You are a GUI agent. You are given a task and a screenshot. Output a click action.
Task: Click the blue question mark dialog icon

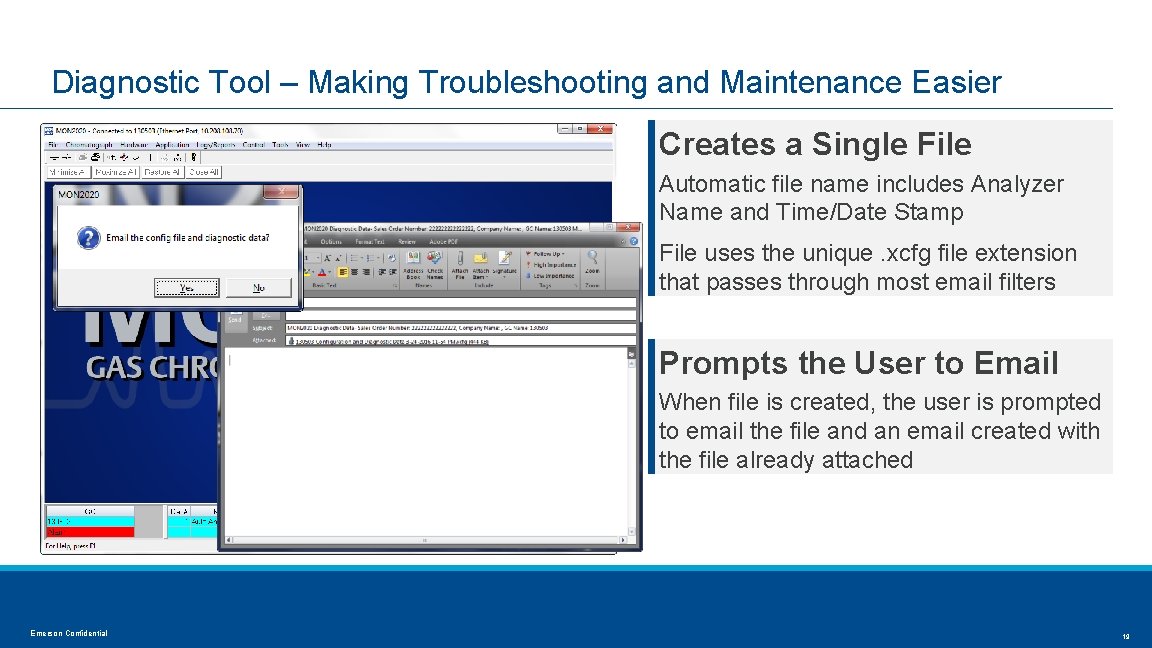[x=88, y=238]
